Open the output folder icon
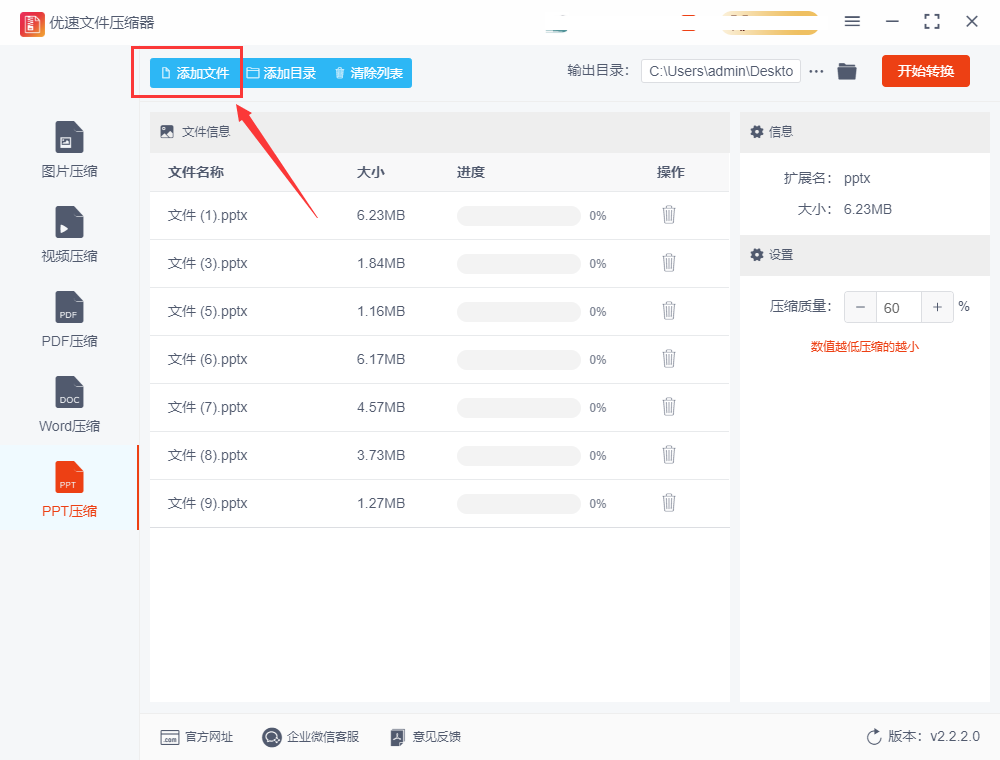The height and width of the screenshot is (760, 1000). pyautogui.click(x=846, y=71)
